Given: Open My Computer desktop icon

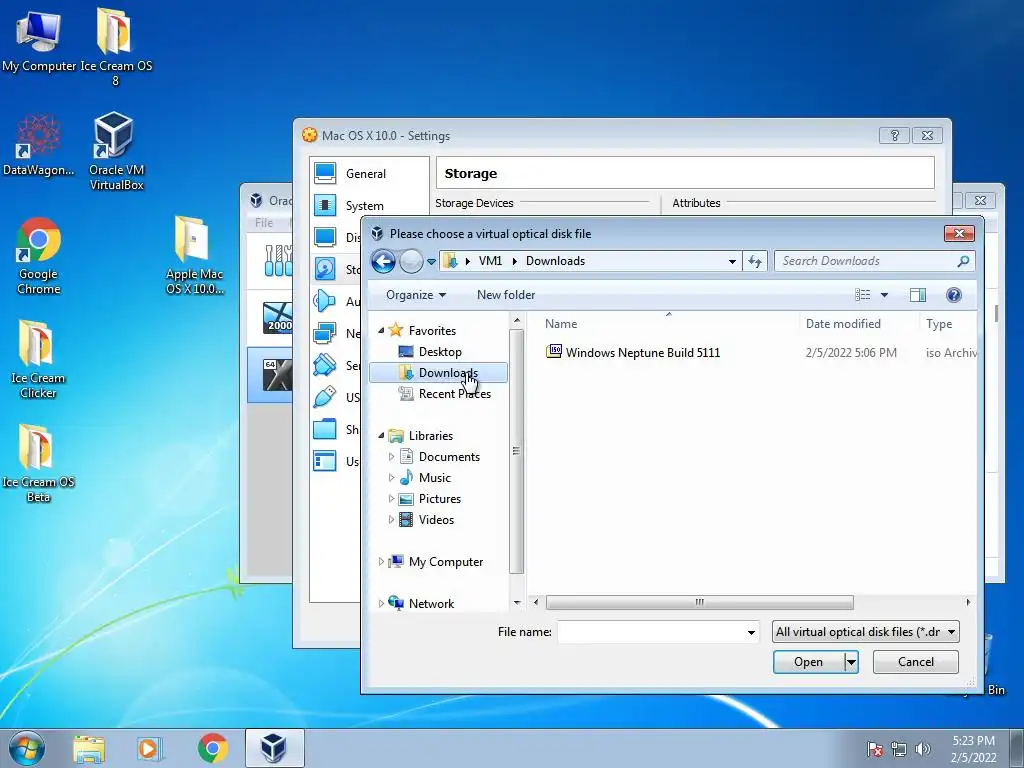Looking at the screenshot, I should [x=38, y=40].
